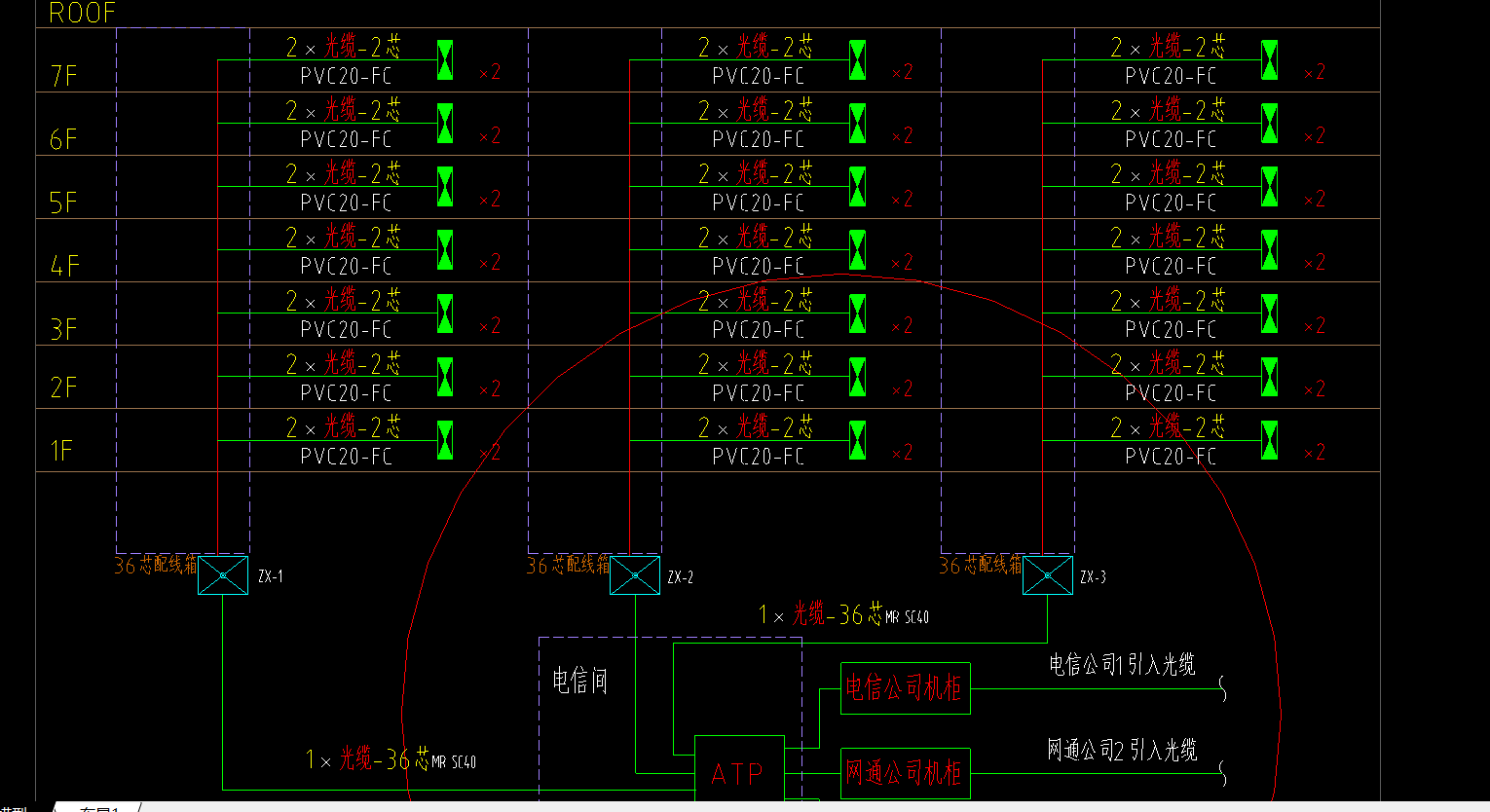Image resolution: width=1490 pixels, height=812 pixels.
Task: Click the 网通公司2引入光缆 label
Action: click(1122, 750)
